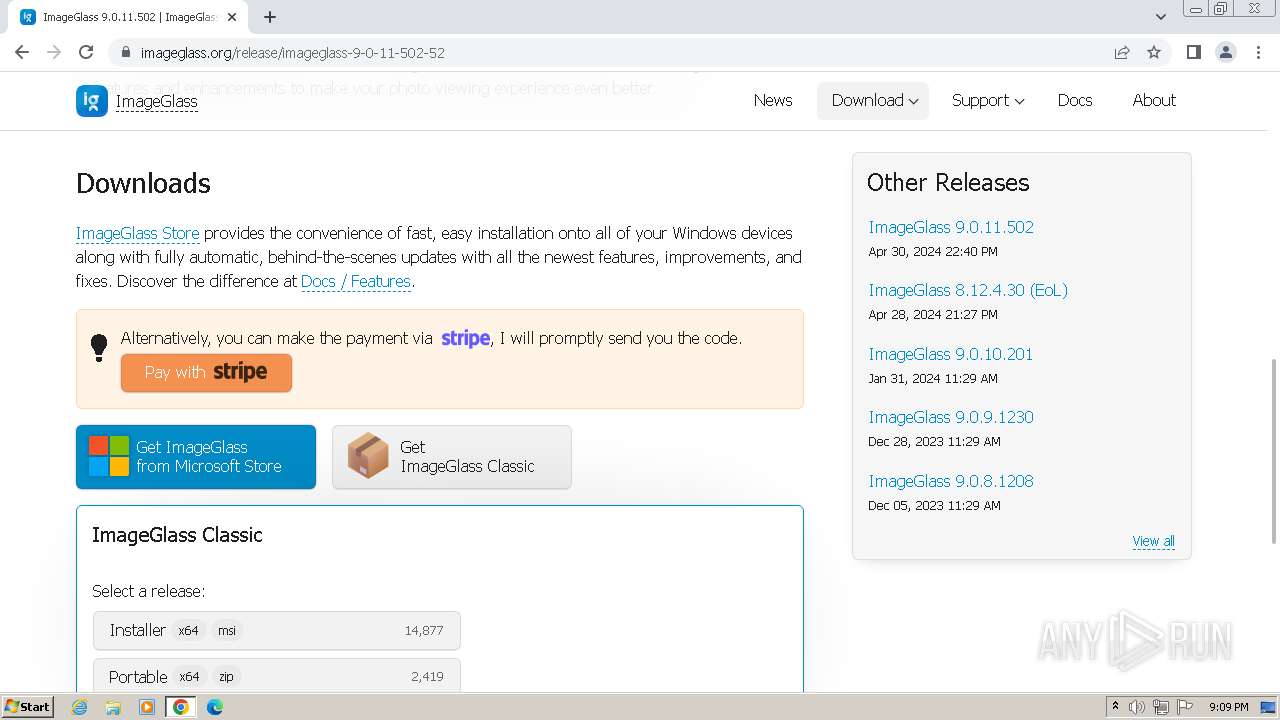Open ImageGlass 8.12.4.30 (EoL) release link
Screen dimensions: 1280x720
tap(968, 290)
